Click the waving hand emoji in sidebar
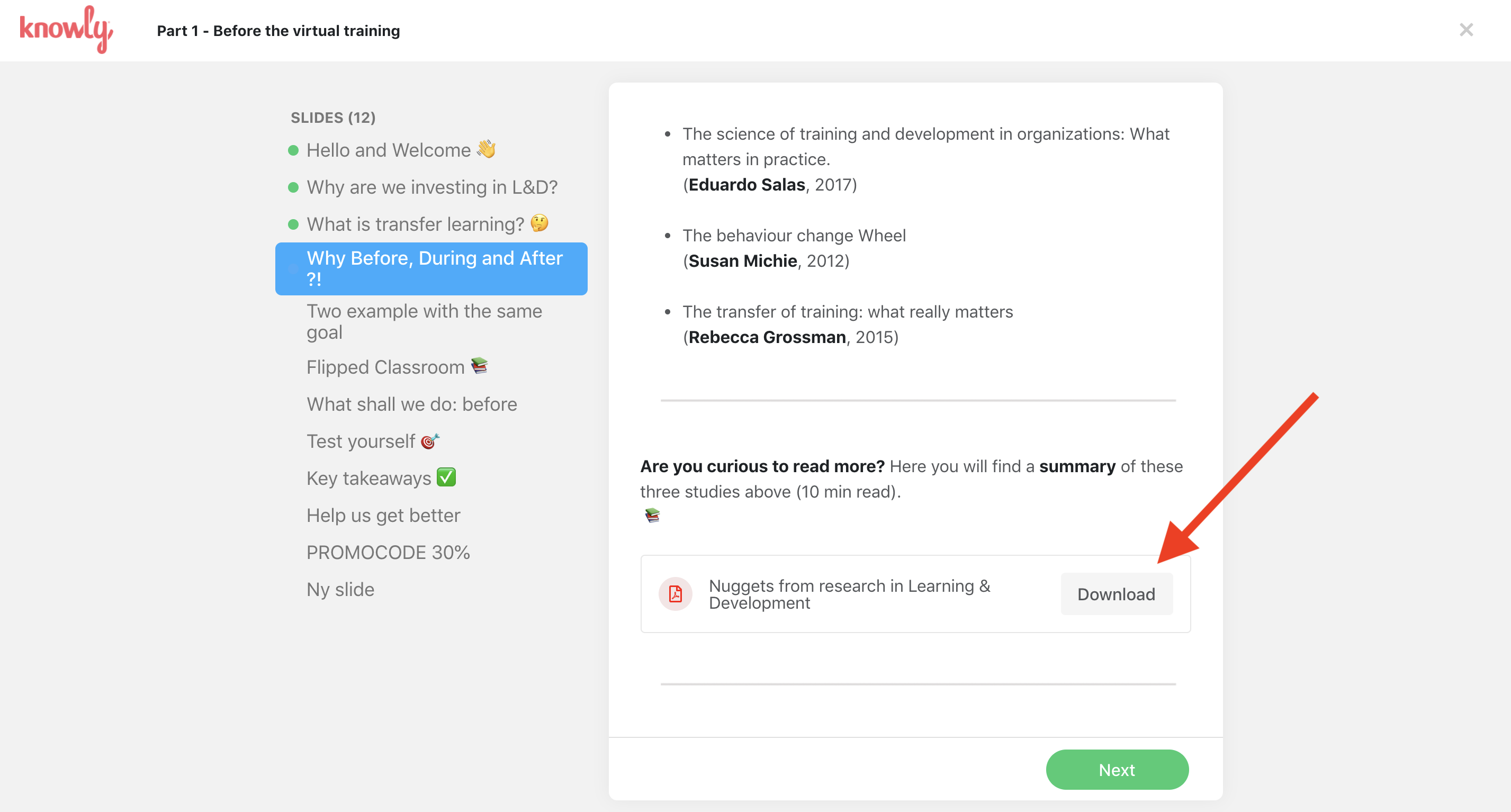Screen dimensions: 1511x812 click(485, 149)
